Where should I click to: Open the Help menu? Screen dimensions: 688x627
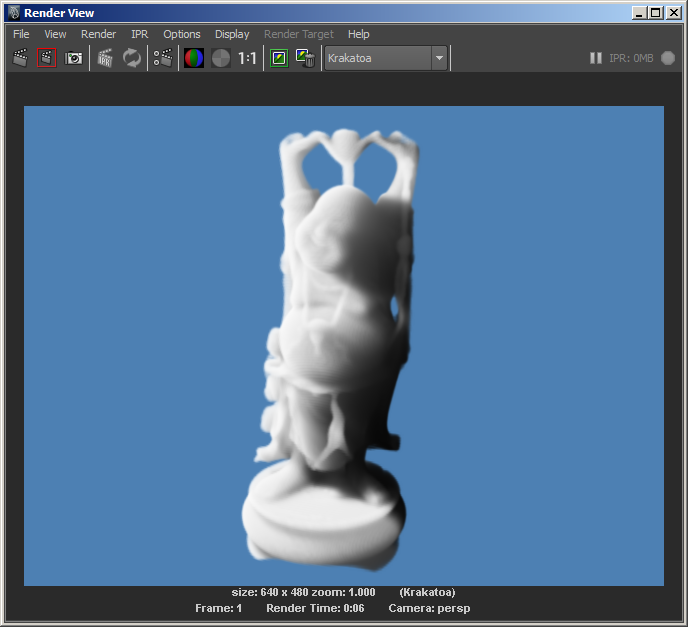point(358,34)
